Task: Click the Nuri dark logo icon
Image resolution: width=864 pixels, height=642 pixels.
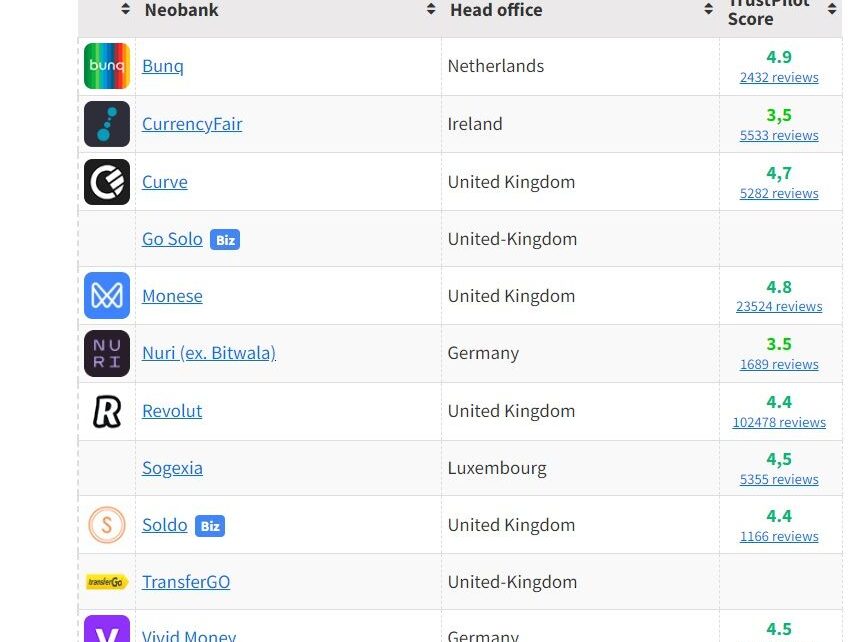Action: (107, 353)
